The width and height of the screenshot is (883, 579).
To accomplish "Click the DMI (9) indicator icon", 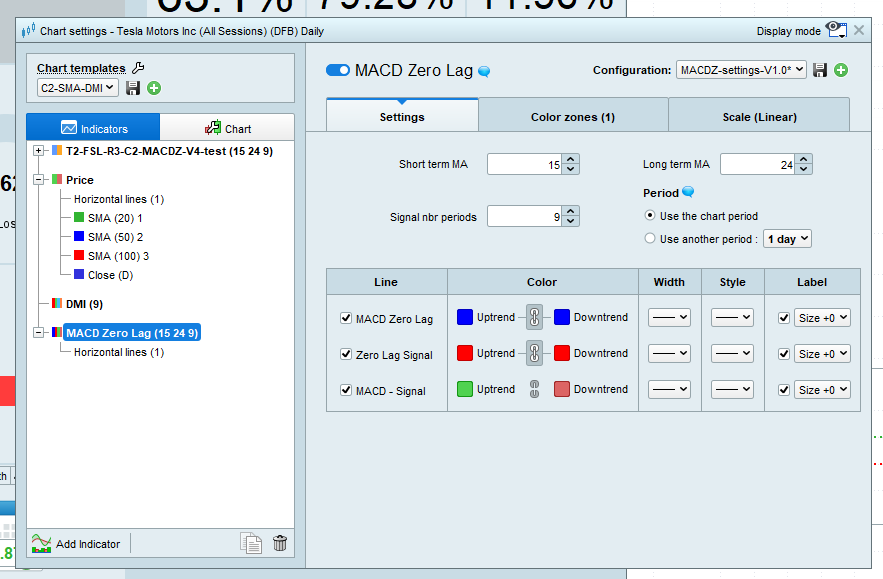I will 57,304.
